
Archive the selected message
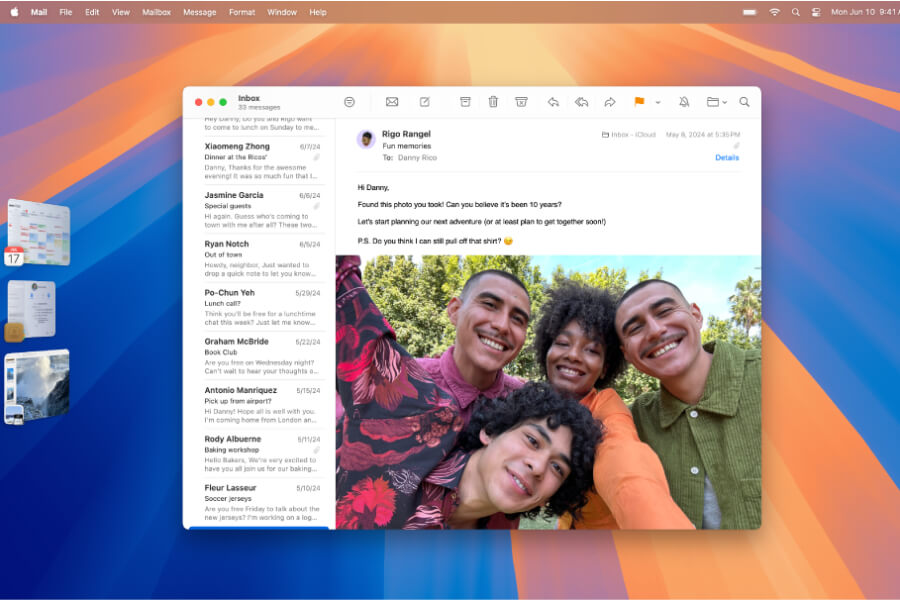click(x=465, y=102)
